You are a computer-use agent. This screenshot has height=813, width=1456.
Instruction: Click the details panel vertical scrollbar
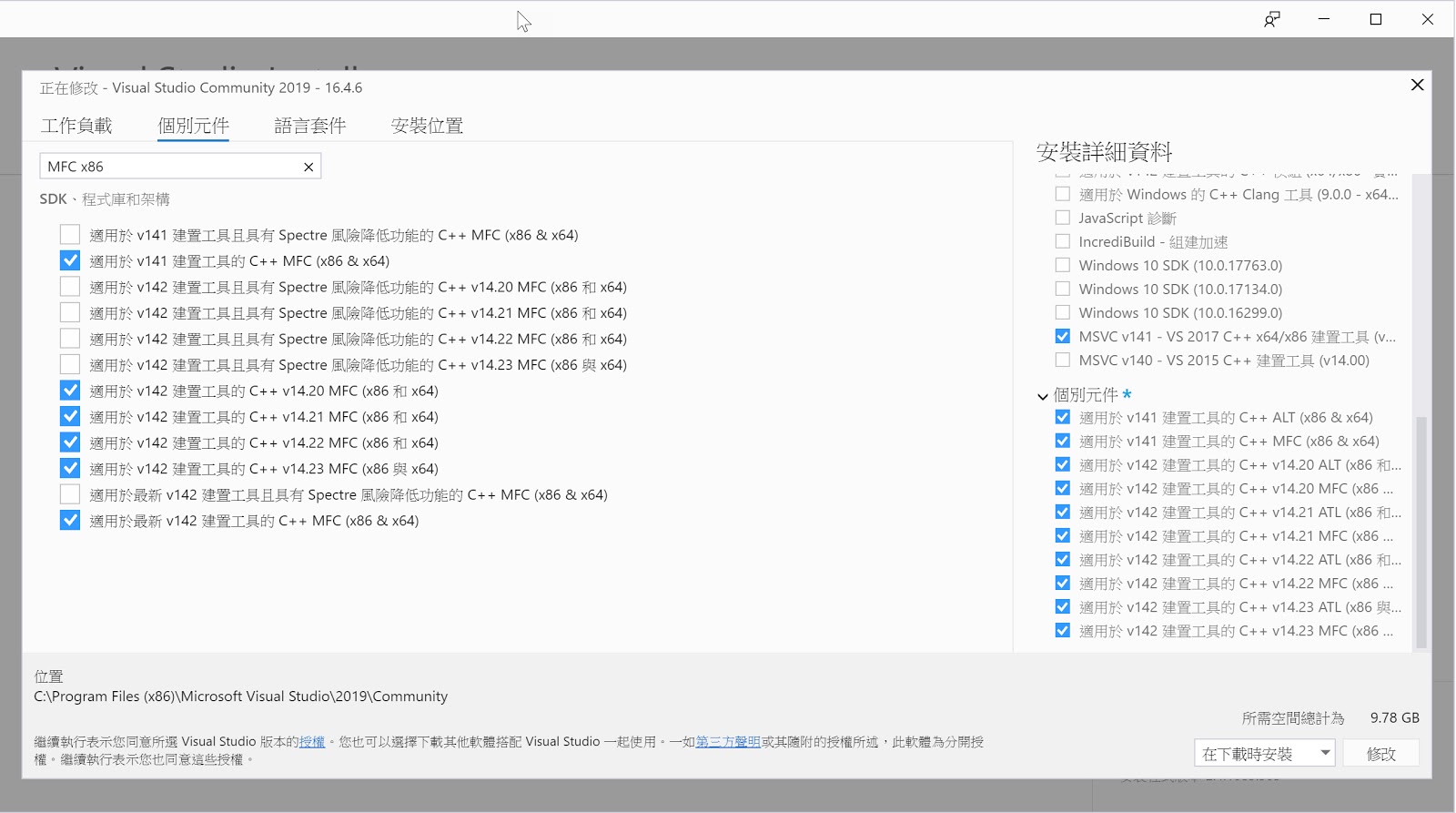pos(1421,533)
